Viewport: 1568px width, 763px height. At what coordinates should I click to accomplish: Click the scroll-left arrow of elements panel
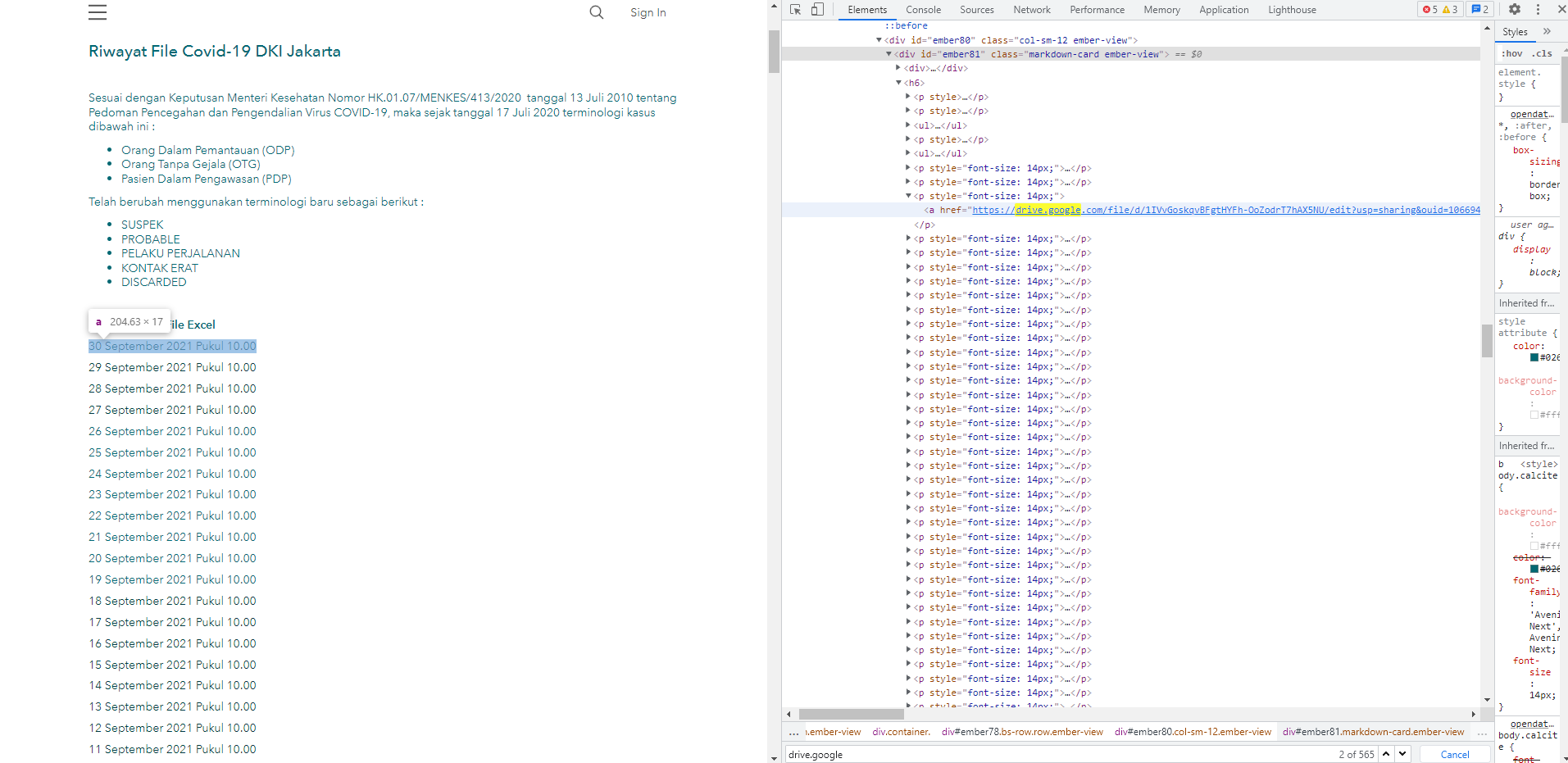(x=789, y=714)
